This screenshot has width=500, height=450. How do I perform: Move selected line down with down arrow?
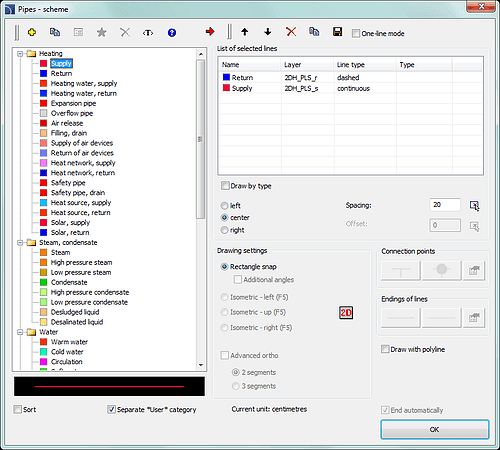tap(267, 32)
